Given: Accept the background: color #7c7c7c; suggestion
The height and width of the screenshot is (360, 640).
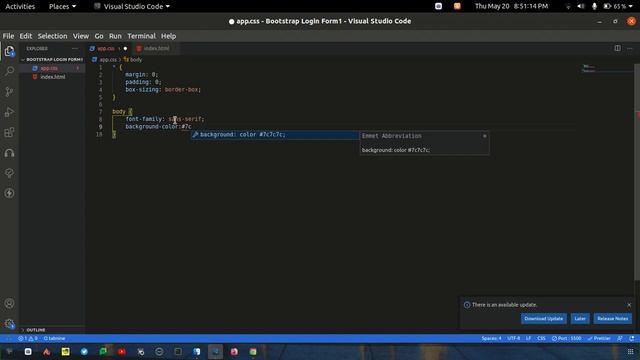Looking at the screenshot, I should pyautogui.click(x=275, y=134).
